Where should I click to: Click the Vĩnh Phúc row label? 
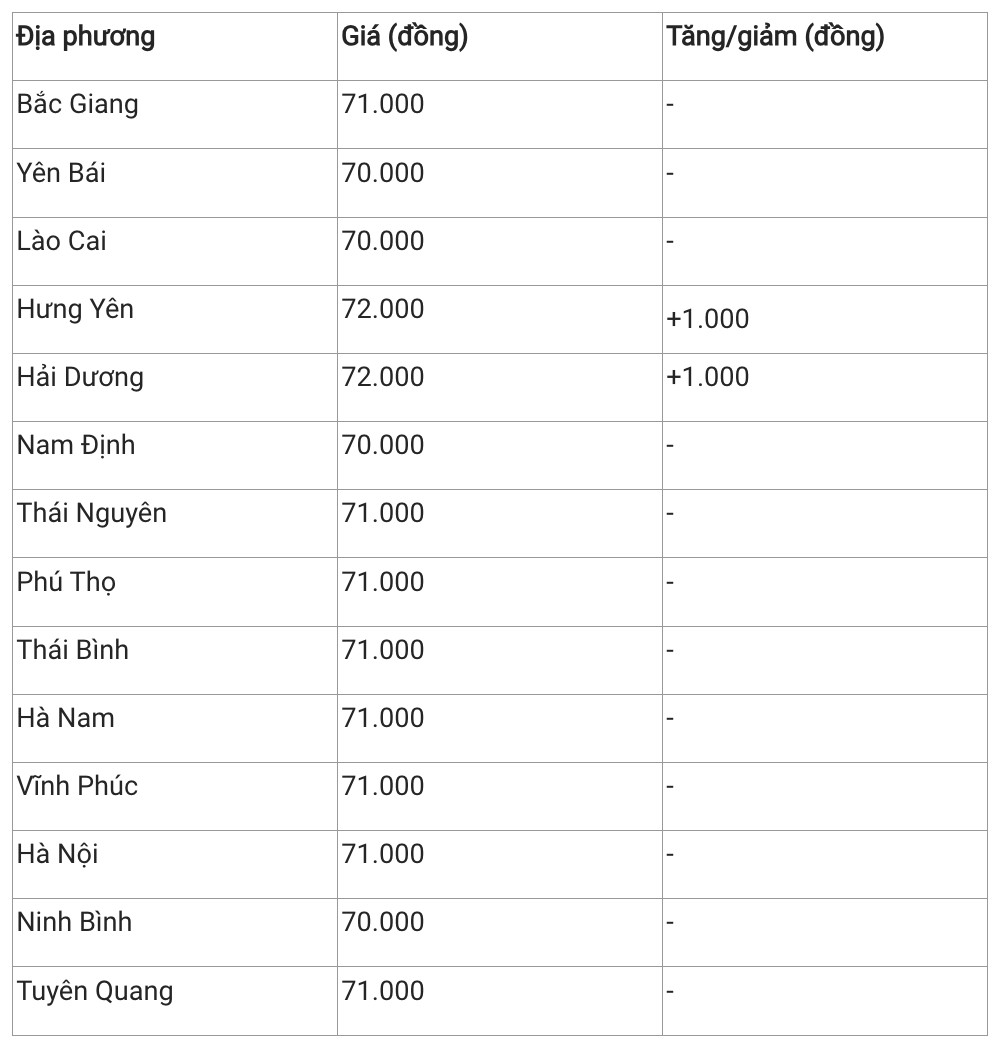(x=77, y=786)
